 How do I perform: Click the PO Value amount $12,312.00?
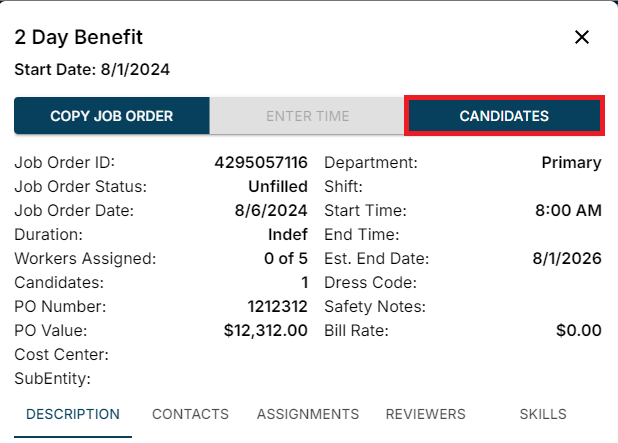(265, 331)
